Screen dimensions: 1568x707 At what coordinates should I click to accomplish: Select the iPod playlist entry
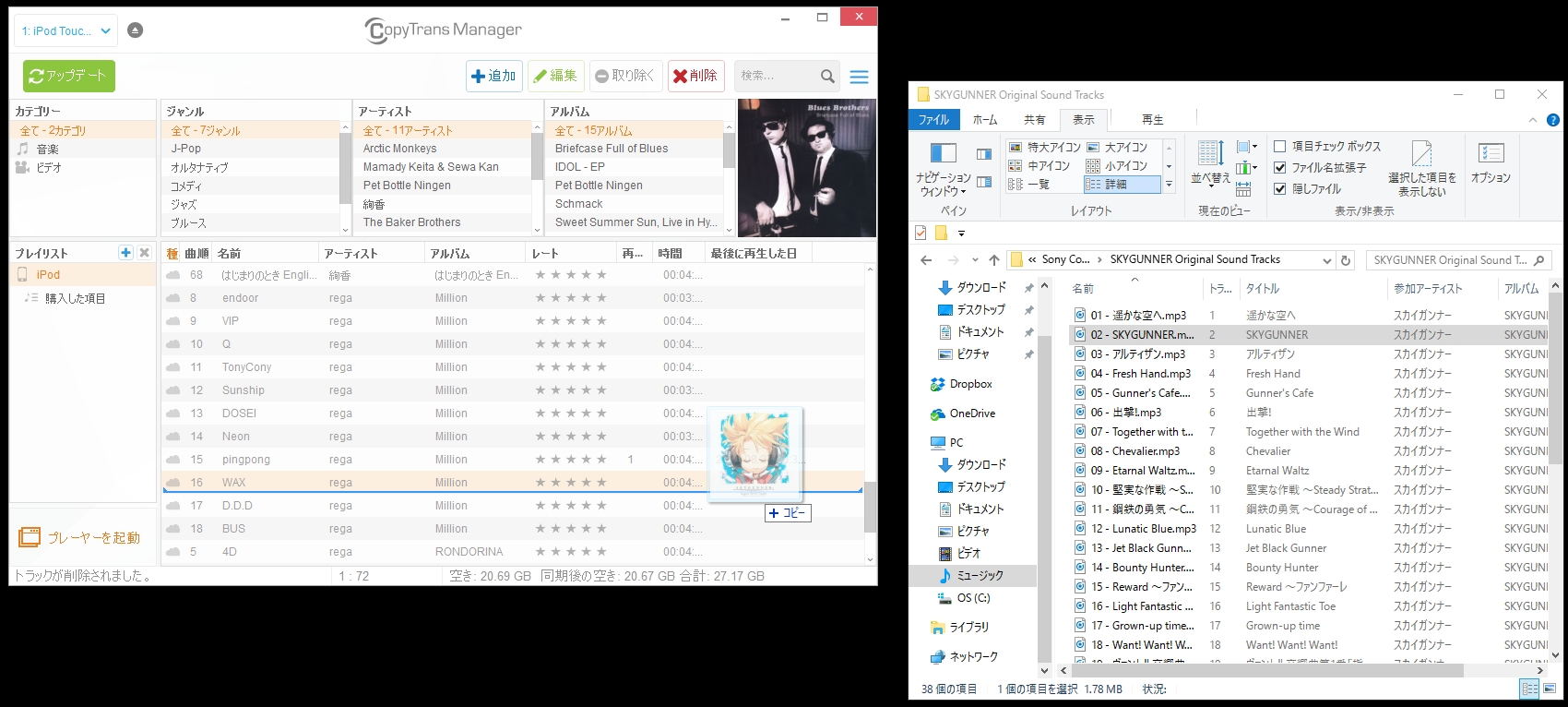83,275
